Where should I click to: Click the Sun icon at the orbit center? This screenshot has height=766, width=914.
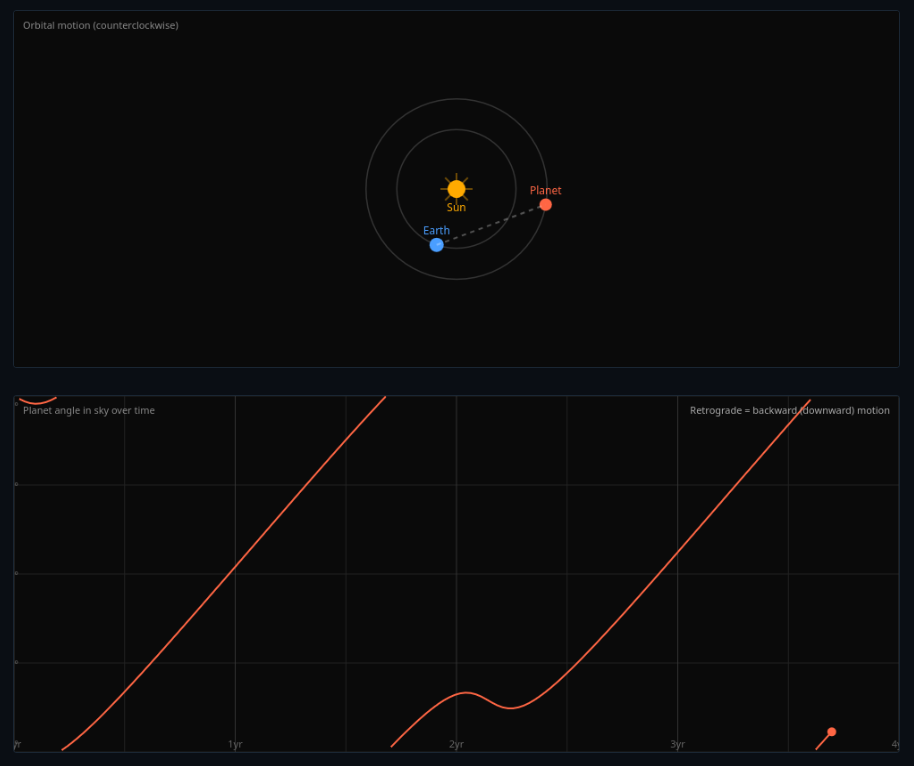click(457, 187)
